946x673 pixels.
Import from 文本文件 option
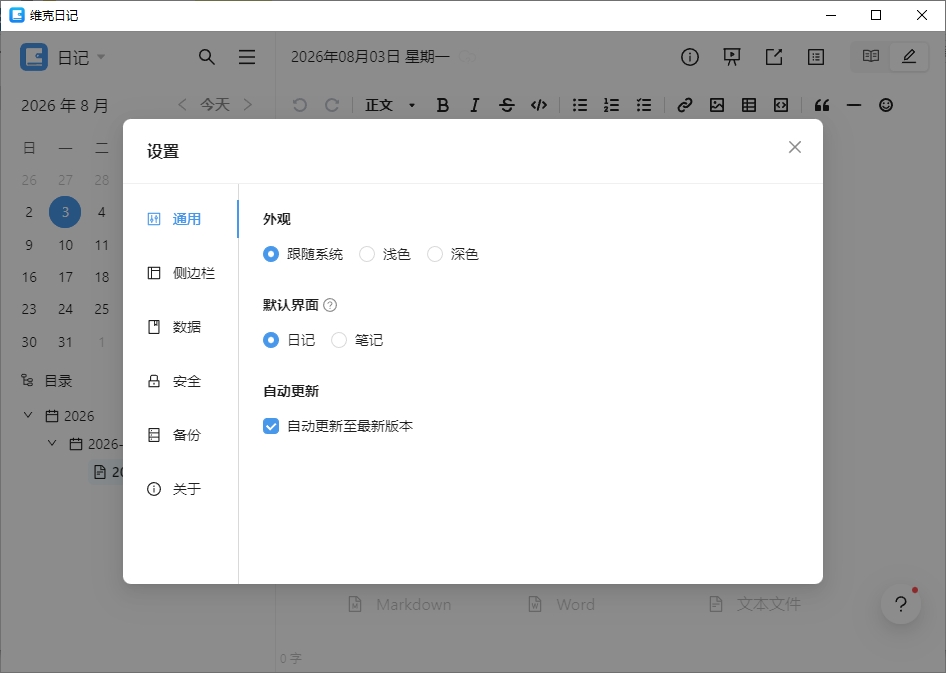[x=755, y=604]
